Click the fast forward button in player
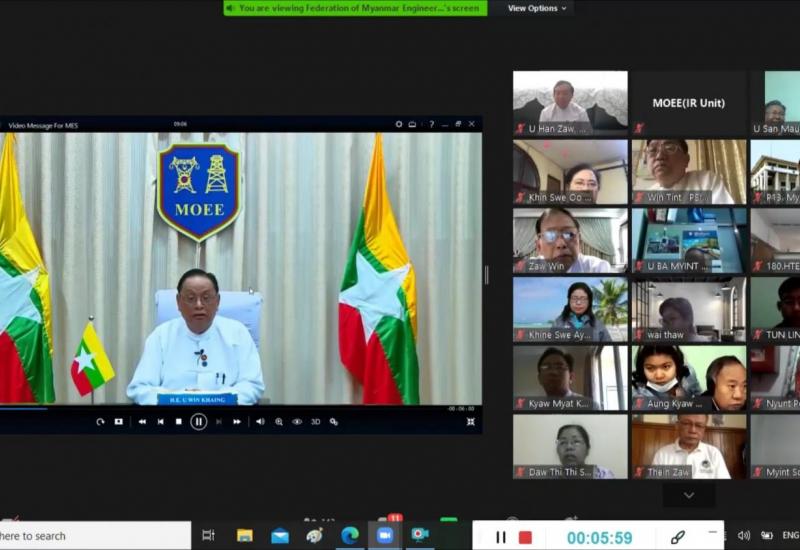Viewport: 800px width, 550px height. (237, 422)
